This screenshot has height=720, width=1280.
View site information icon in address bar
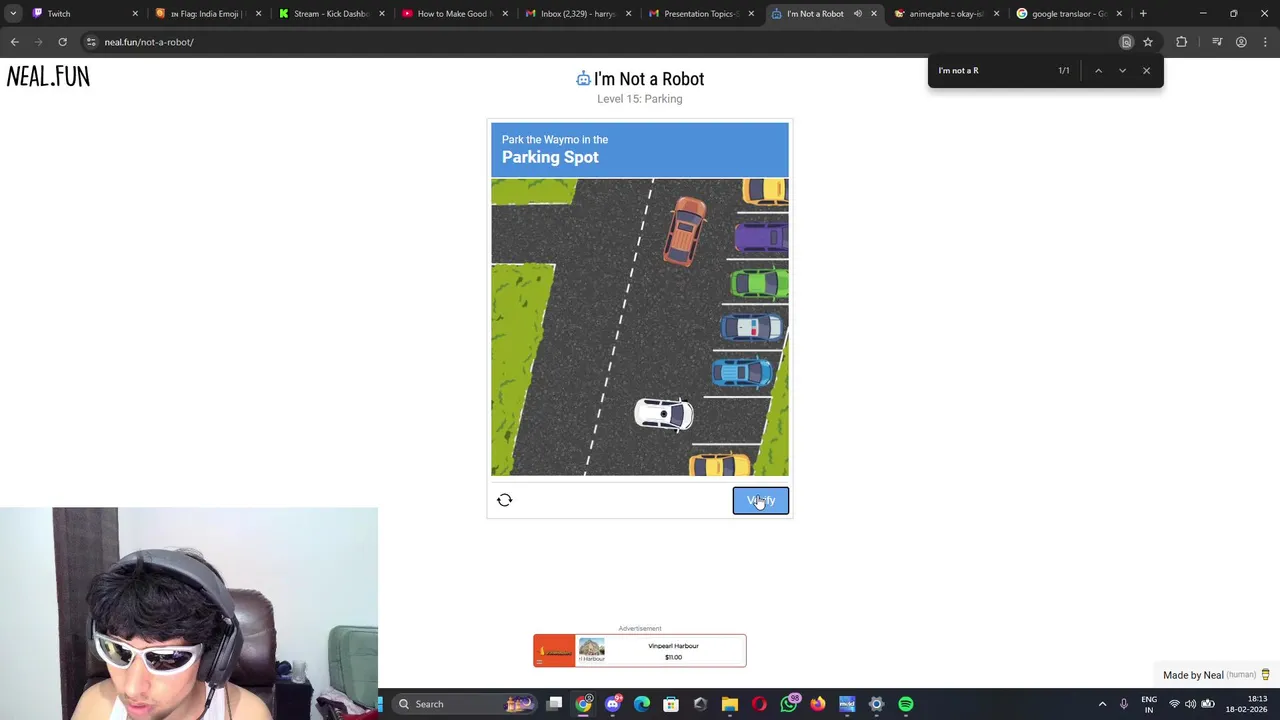(x=91, y=42)
